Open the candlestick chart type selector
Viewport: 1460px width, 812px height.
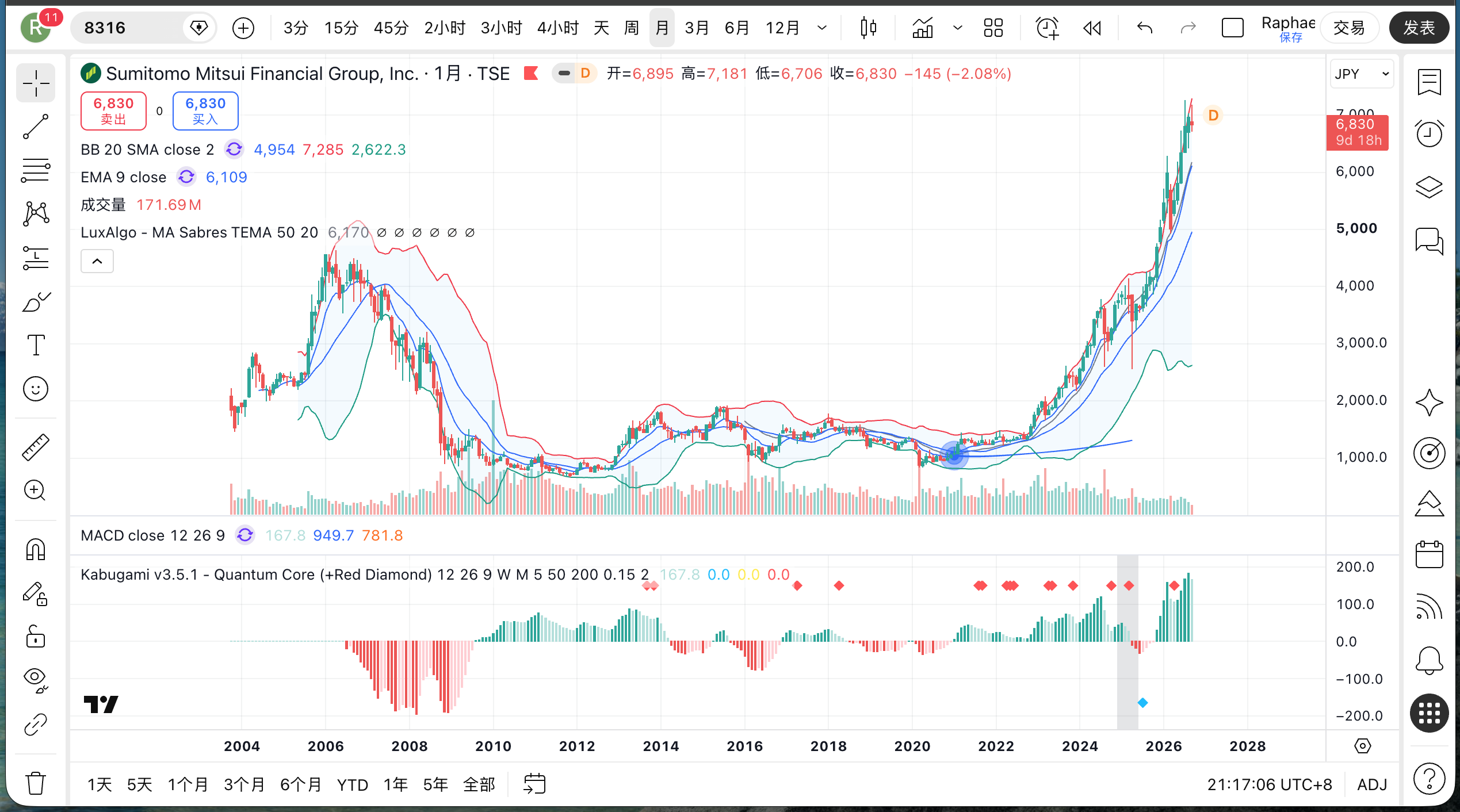point(868,28)
